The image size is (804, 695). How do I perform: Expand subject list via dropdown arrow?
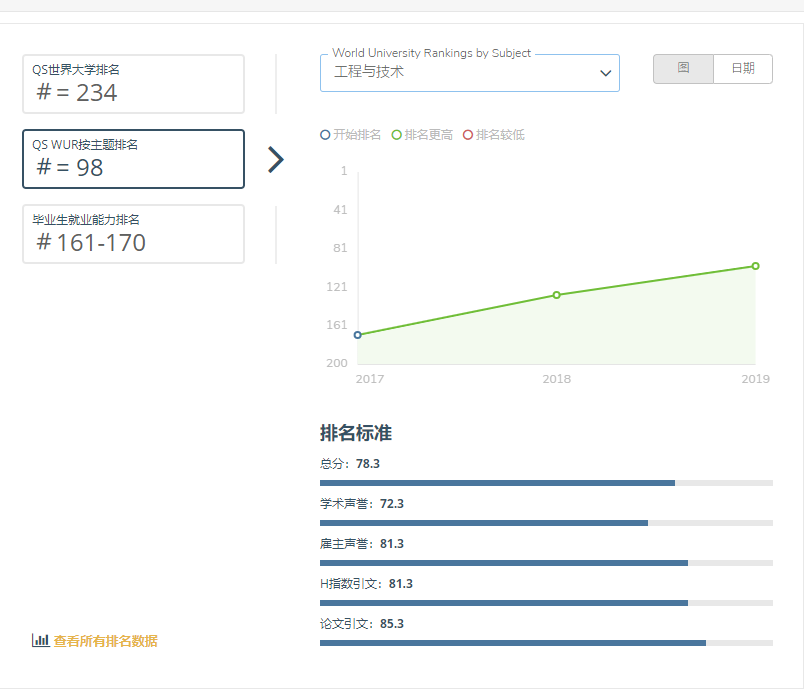[605, 73]
